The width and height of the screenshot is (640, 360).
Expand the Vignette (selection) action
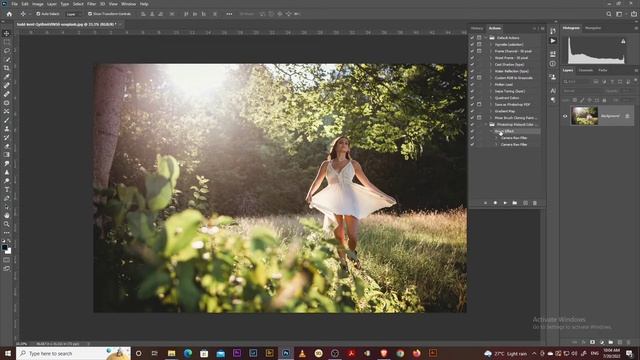491,44
